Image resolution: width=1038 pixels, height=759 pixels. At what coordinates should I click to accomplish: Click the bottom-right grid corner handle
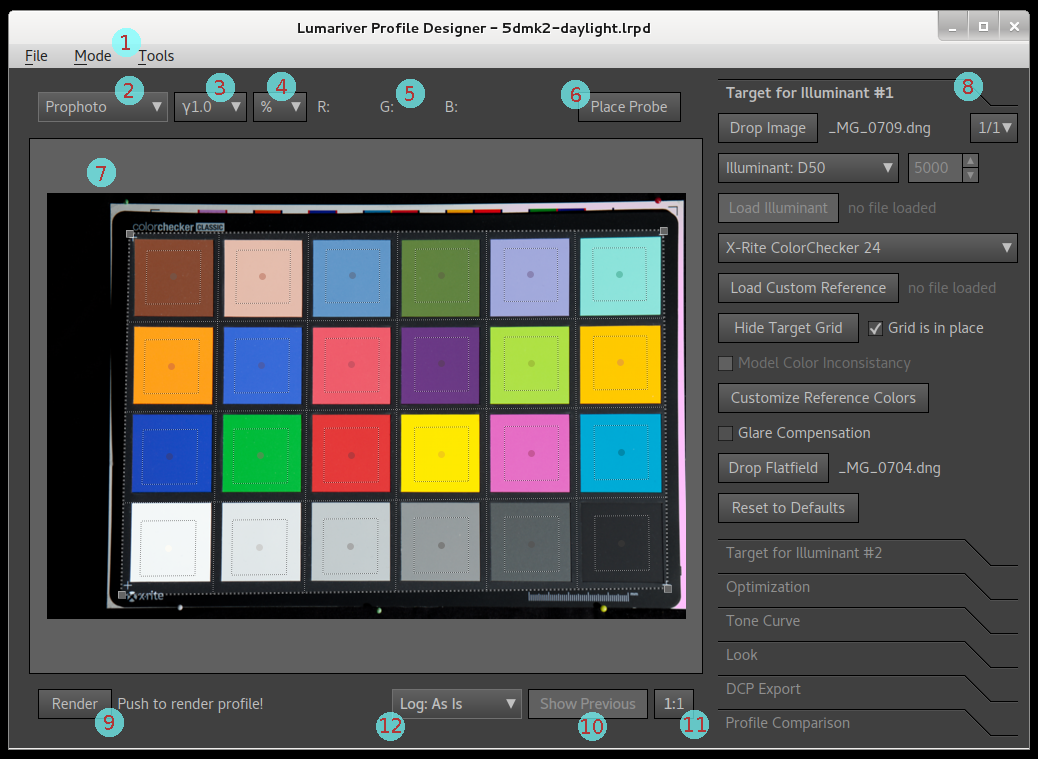tap(668, 588)
